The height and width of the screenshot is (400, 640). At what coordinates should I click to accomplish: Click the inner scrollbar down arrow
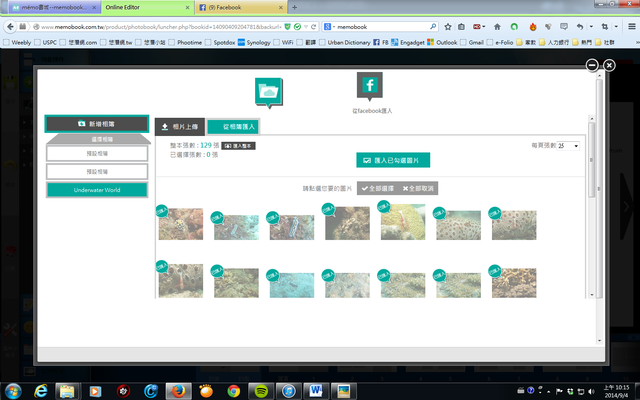coord(591,295)
